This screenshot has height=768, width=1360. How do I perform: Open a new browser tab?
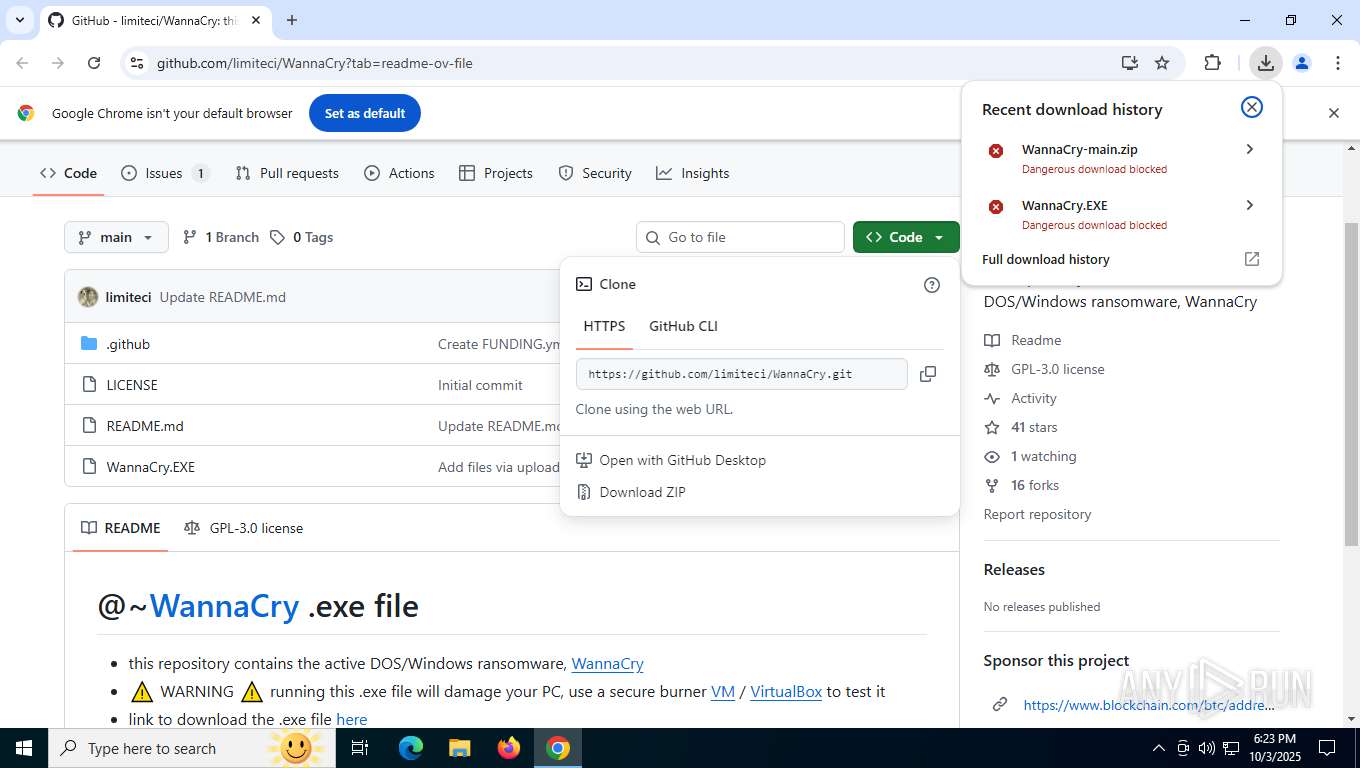pos(292,20)
